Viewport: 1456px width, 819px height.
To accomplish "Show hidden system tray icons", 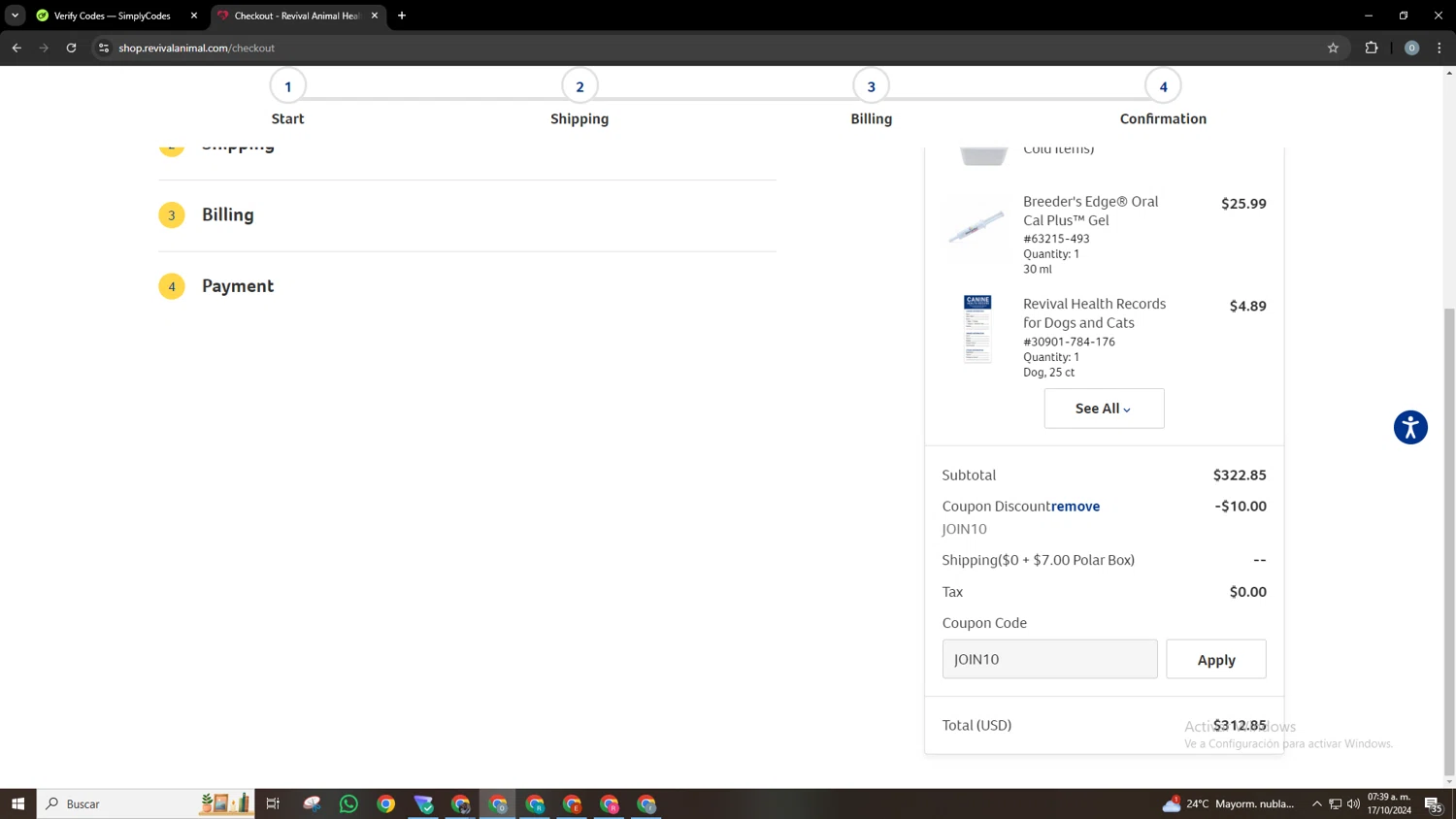I will click(1316, 803).
